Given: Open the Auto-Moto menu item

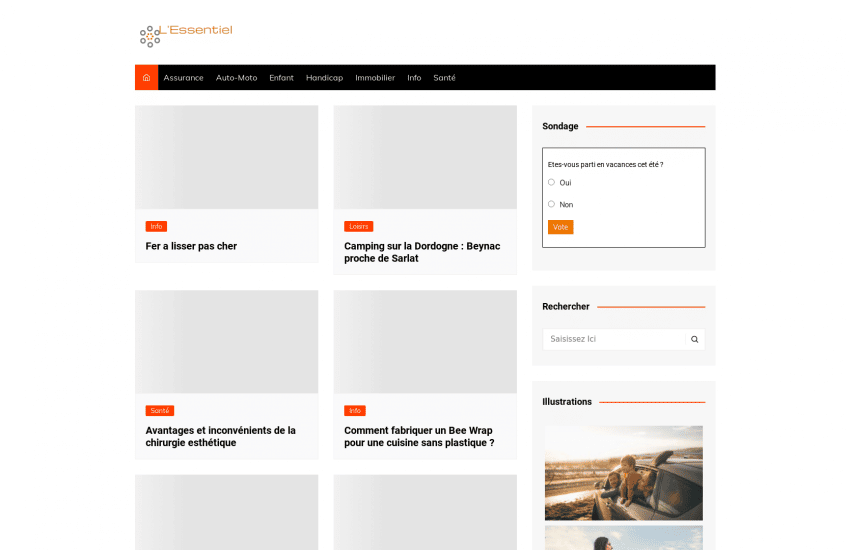Looking at the screenshot, I should pos(236,77).
